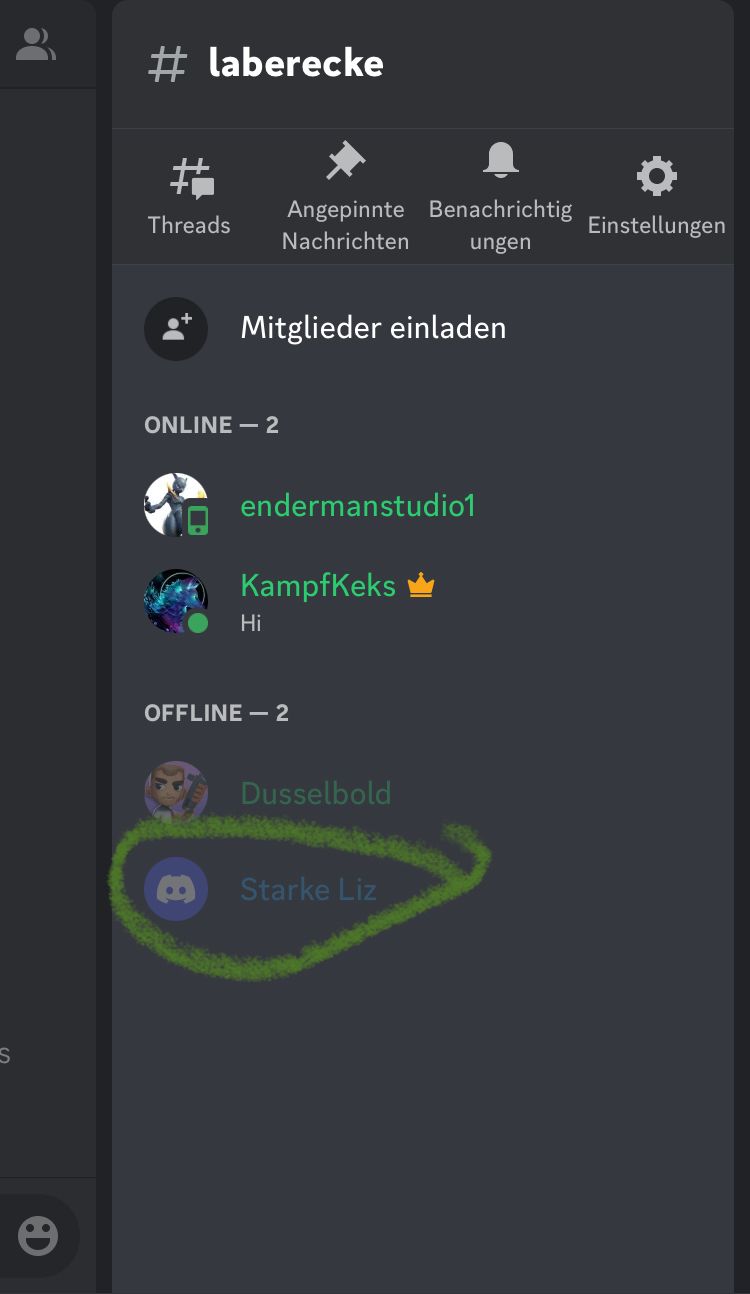Select the Mitglieder einladen text
Image resolution: width=750 pixels, height=1294 pixels.
pyautogui.click(x=373, y=328)
